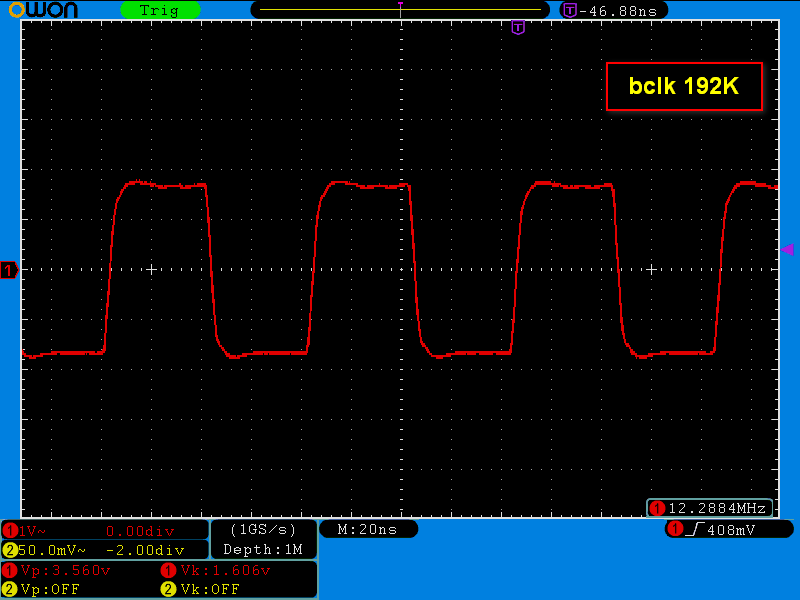The image size is (800, 600).
Task: Click the purple trigger level arrow on the right edge
Action: coord(787,249)
